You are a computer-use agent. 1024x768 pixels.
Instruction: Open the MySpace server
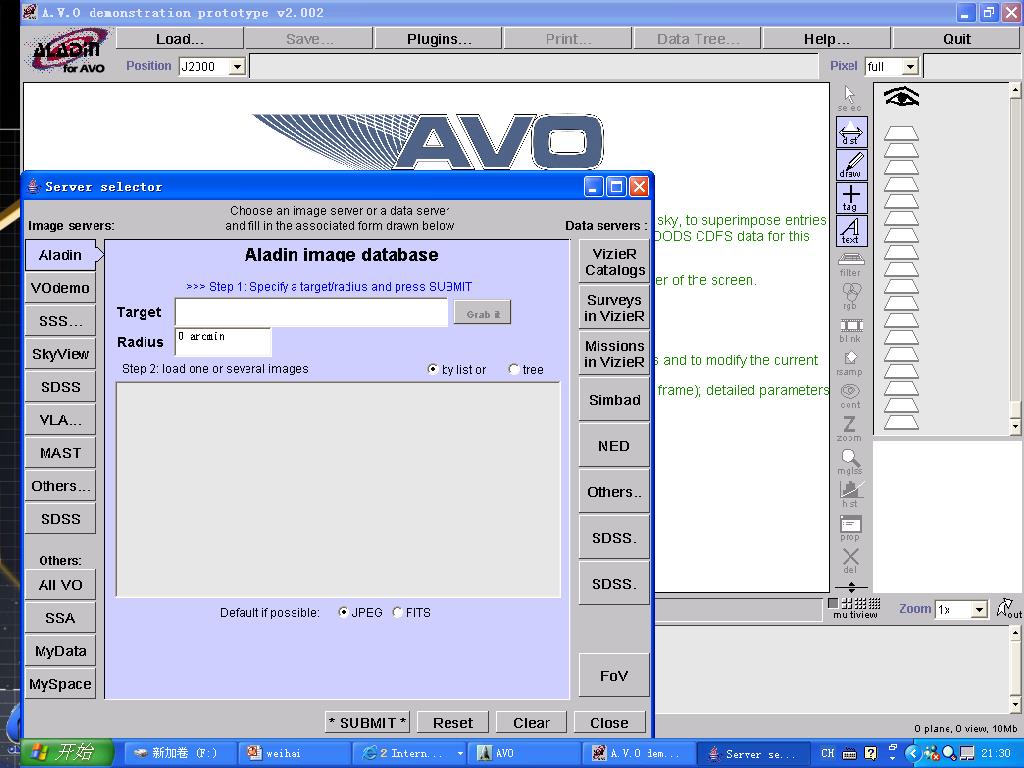[x=61, y=684]
